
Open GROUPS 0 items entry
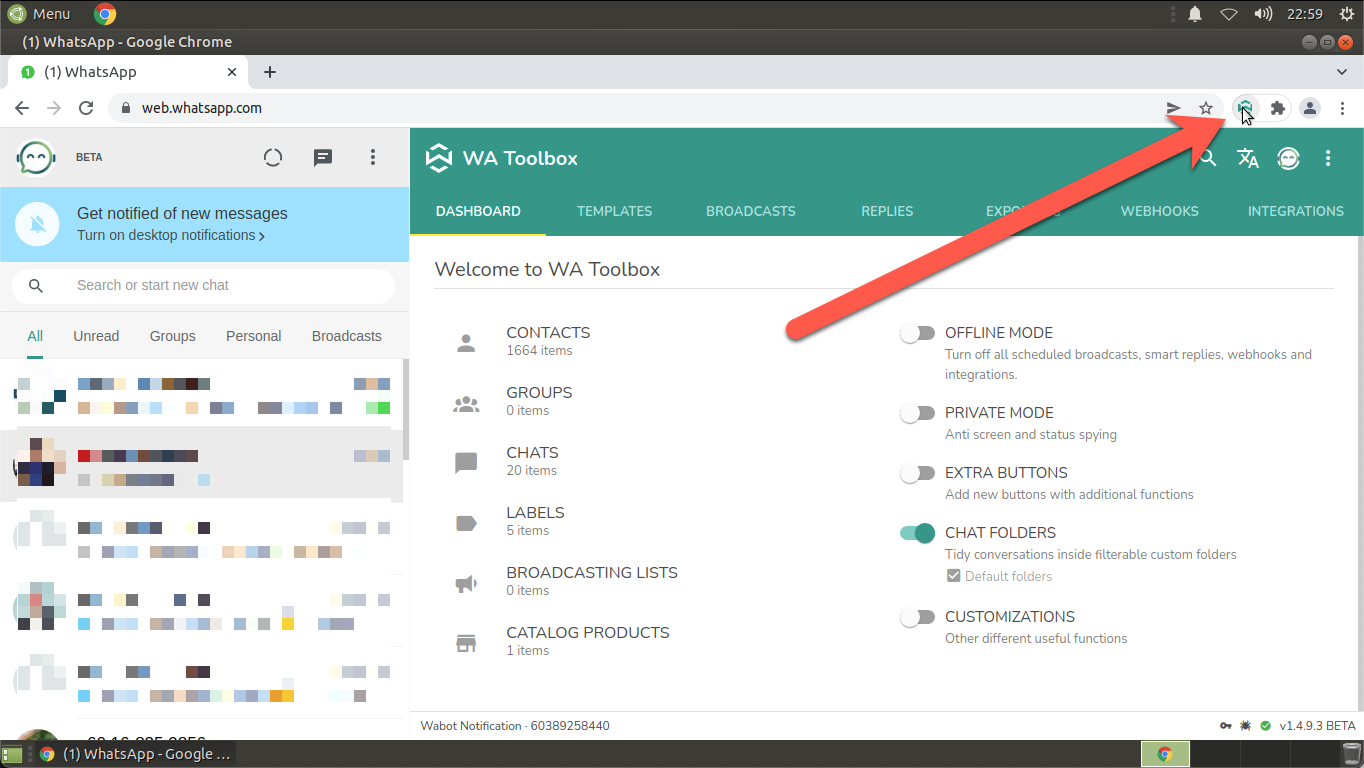539,401
